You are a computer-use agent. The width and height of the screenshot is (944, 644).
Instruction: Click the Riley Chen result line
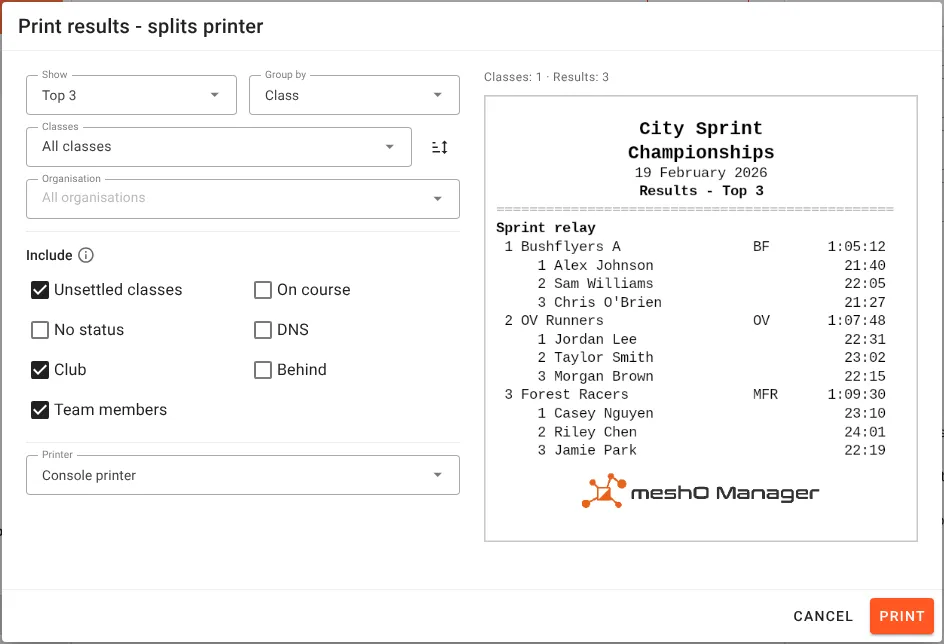[712, 432]
